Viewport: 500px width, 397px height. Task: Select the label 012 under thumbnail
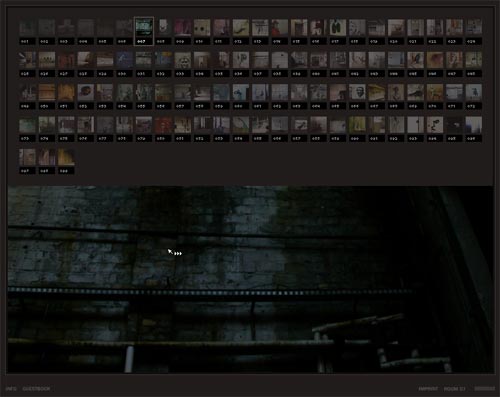click(x=241, y=41)
